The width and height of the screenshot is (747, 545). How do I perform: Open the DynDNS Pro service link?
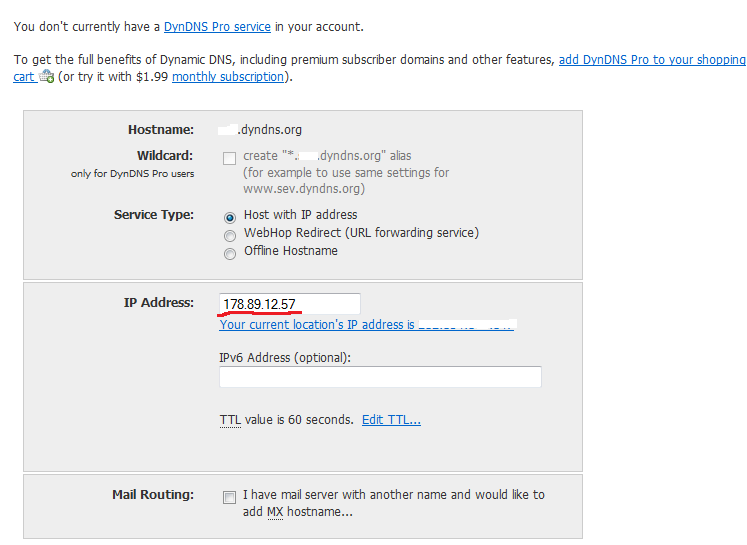click(x=217, y=27)
